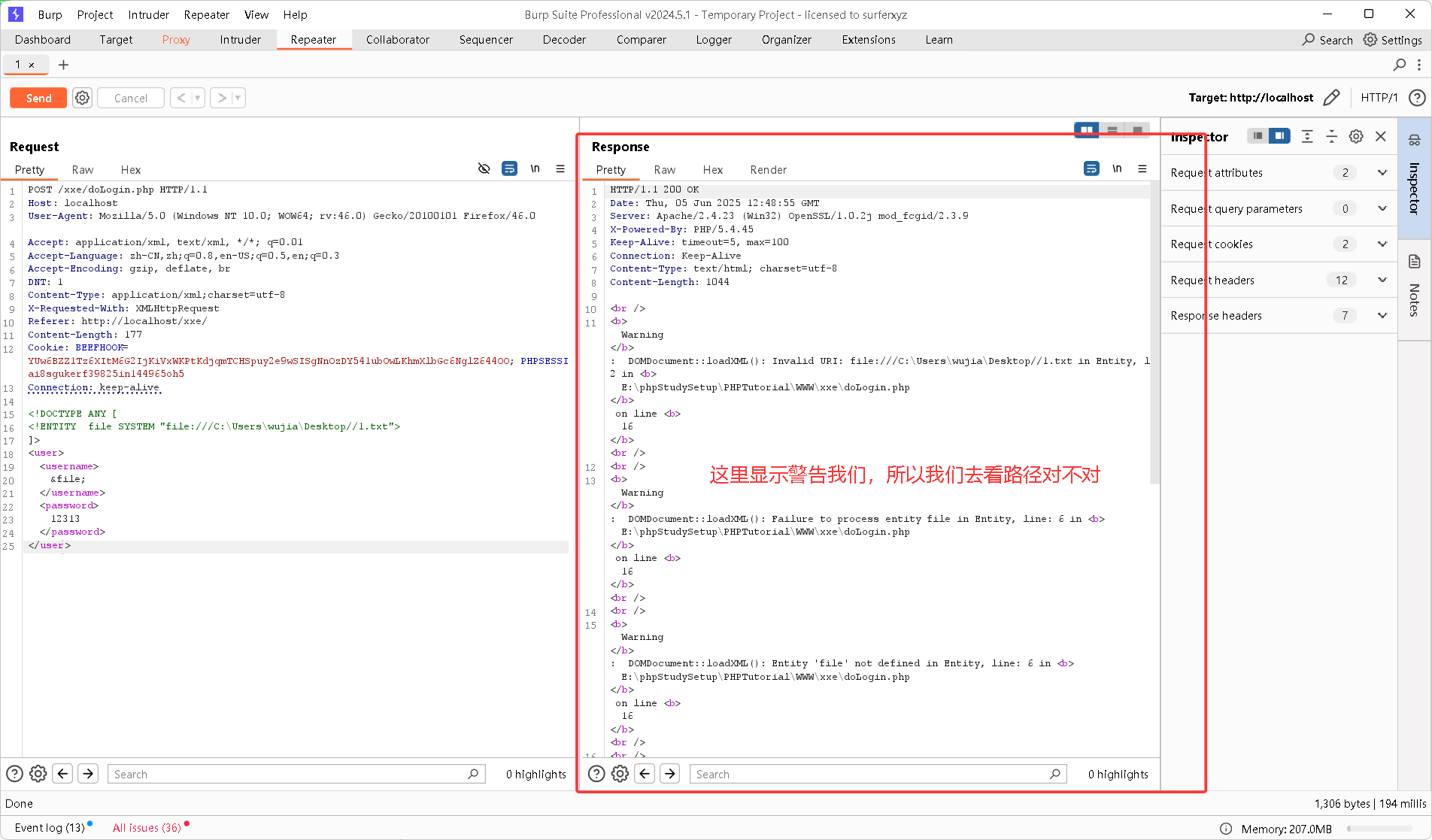Open Repeater help question mark icon
This screenshot has width=1432, height=840.
tap(1417, 98)
